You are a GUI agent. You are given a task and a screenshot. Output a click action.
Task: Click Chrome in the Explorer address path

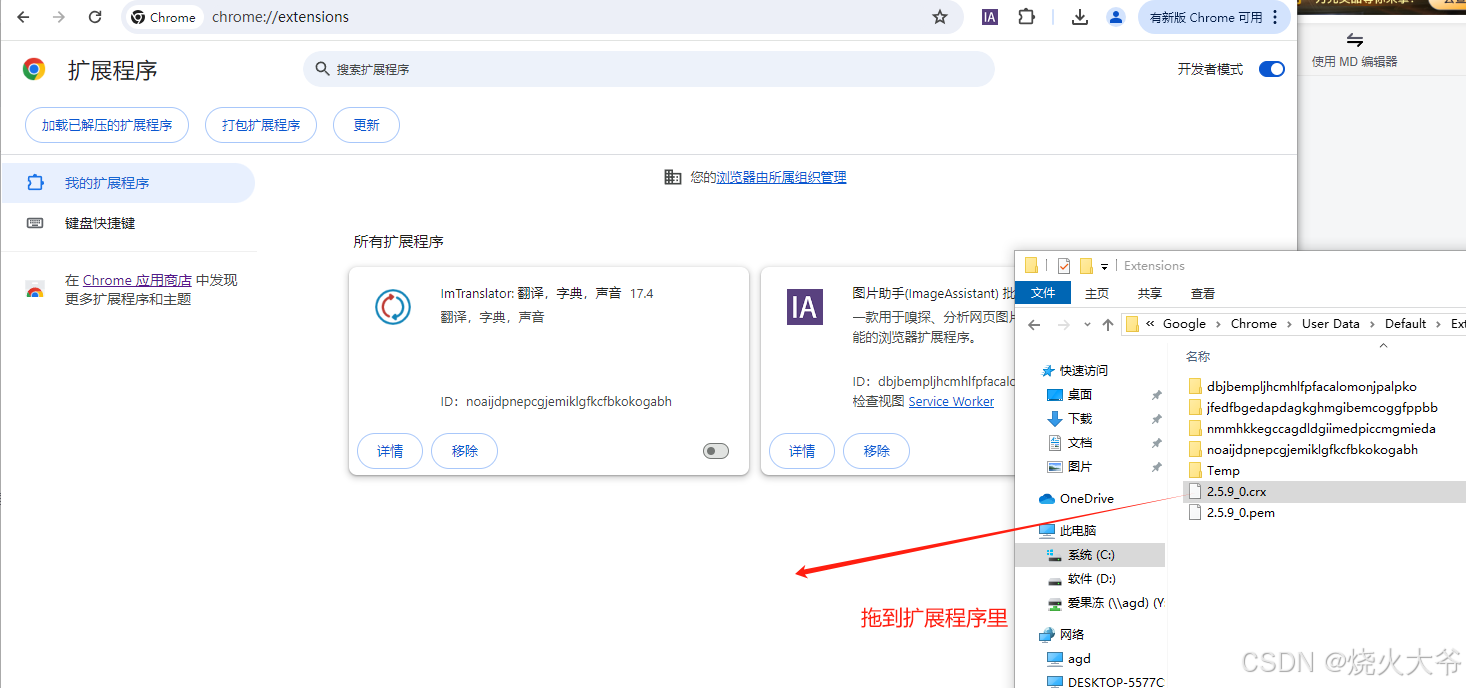1254,324
